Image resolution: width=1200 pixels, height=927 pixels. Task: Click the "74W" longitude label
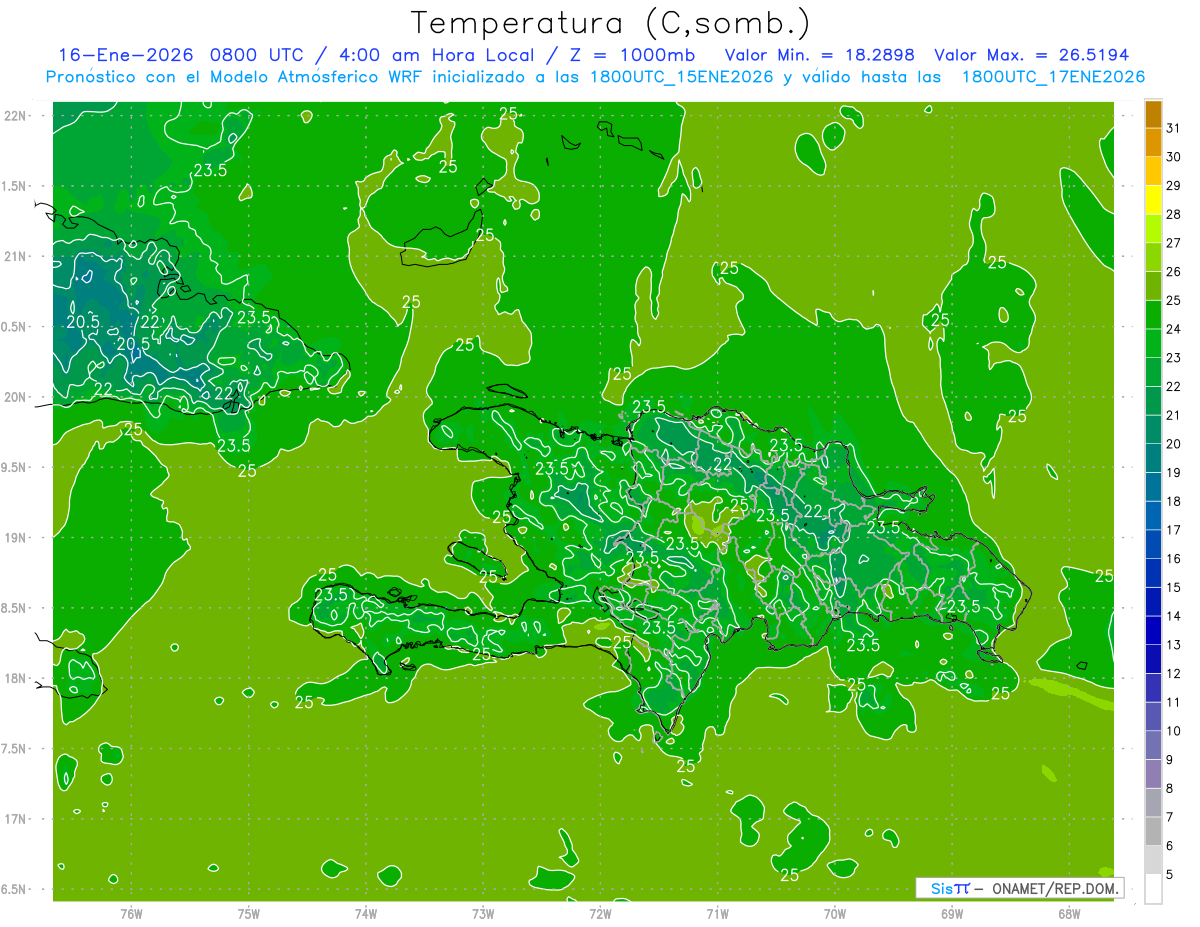[x=365, y=914]
